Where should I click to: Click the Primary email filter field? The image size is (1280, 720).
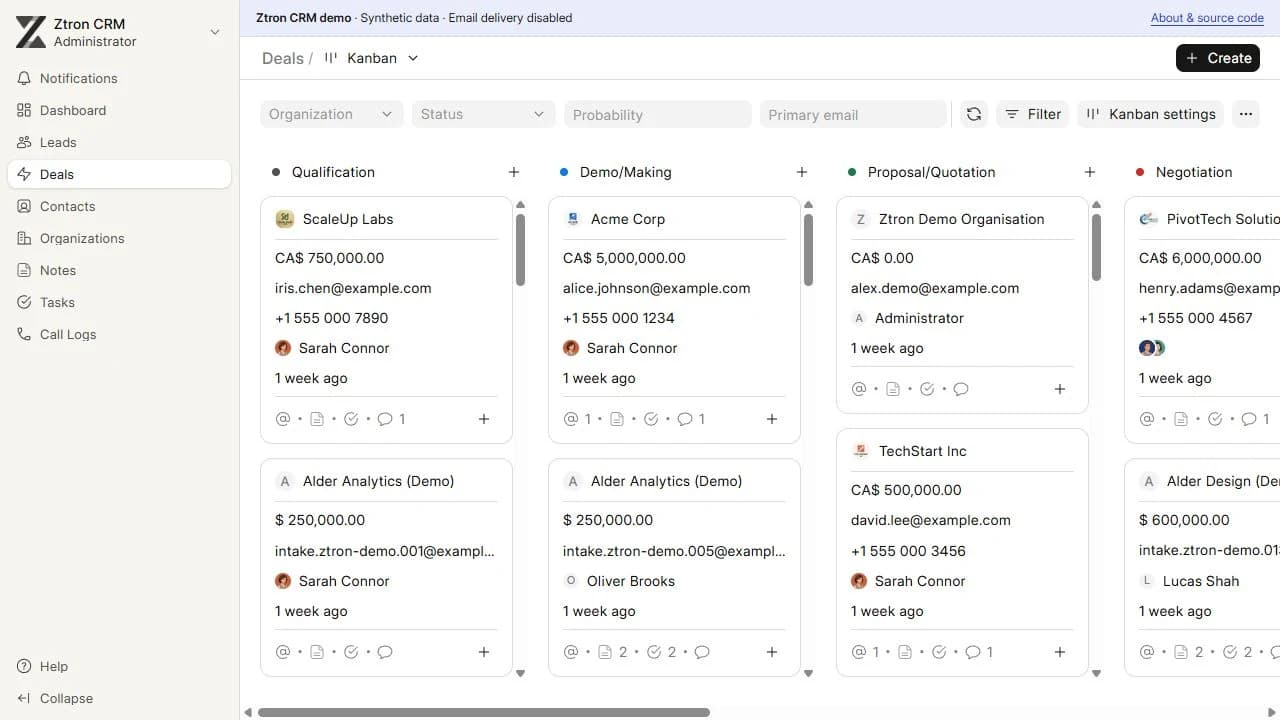pos(853,114)
